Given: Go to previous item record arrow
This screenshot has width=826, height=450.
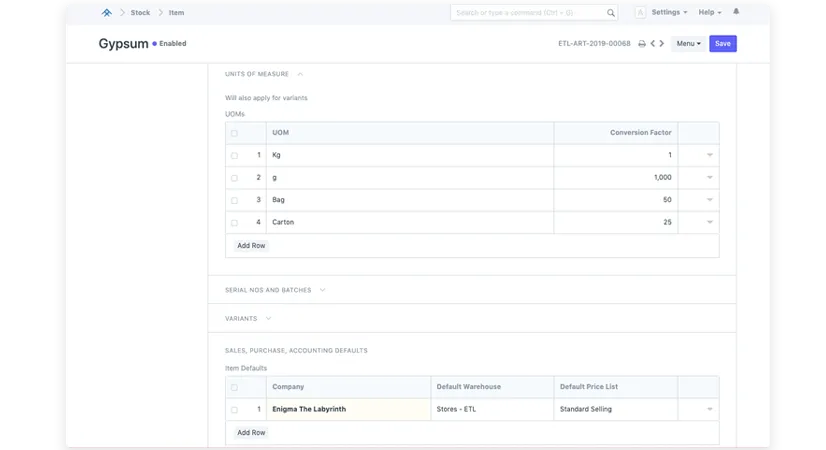Looking at the screenshot, I should point(653,44).
